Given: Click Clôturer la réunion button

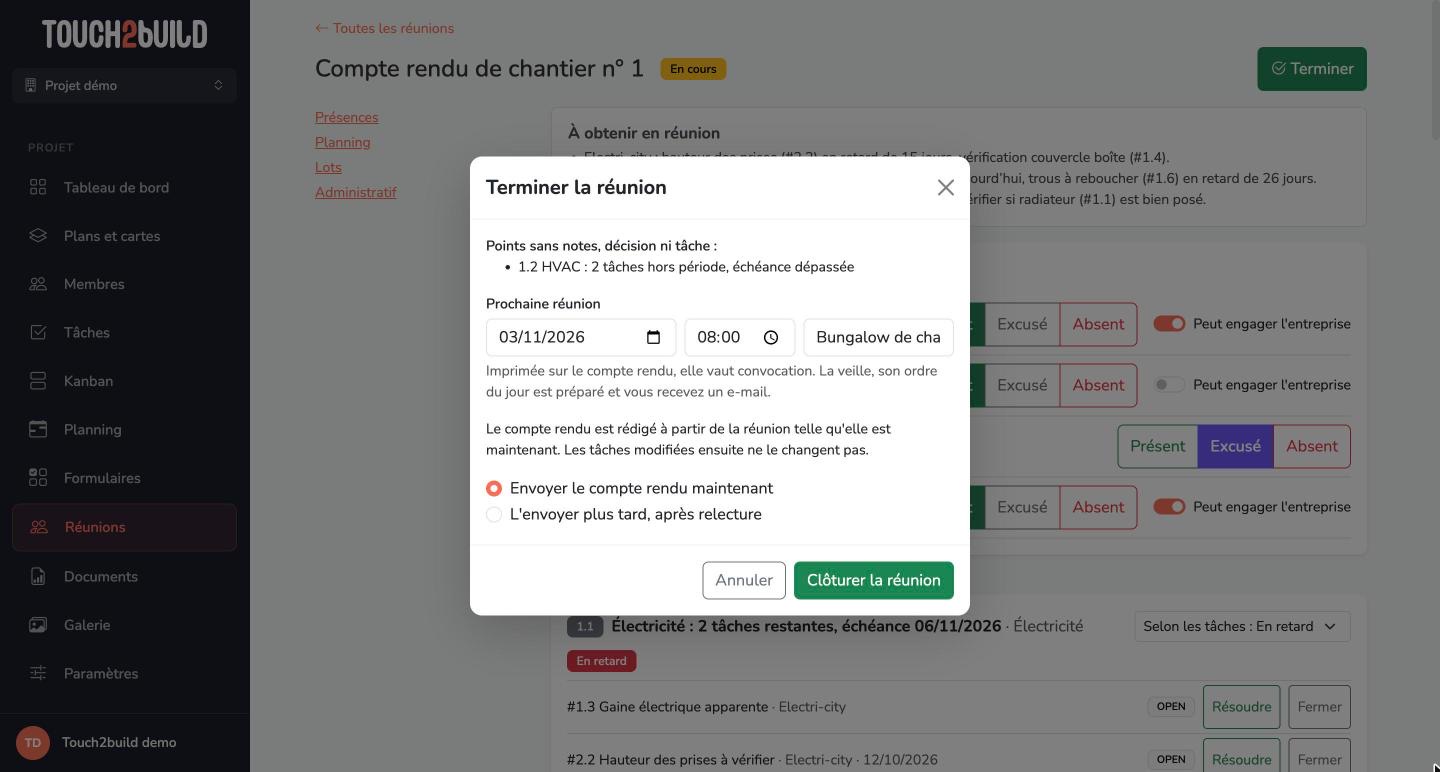Looking at the screenshot, I should 874,580.
